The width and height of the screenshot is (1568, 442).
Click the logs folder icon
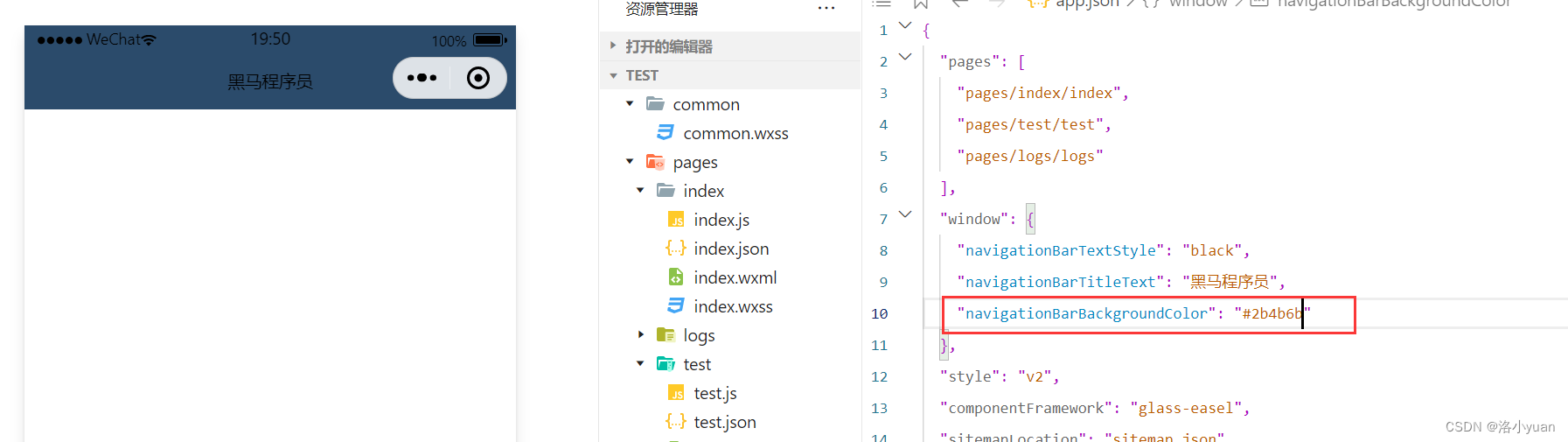pyautogui.click(x=666, y=335)
